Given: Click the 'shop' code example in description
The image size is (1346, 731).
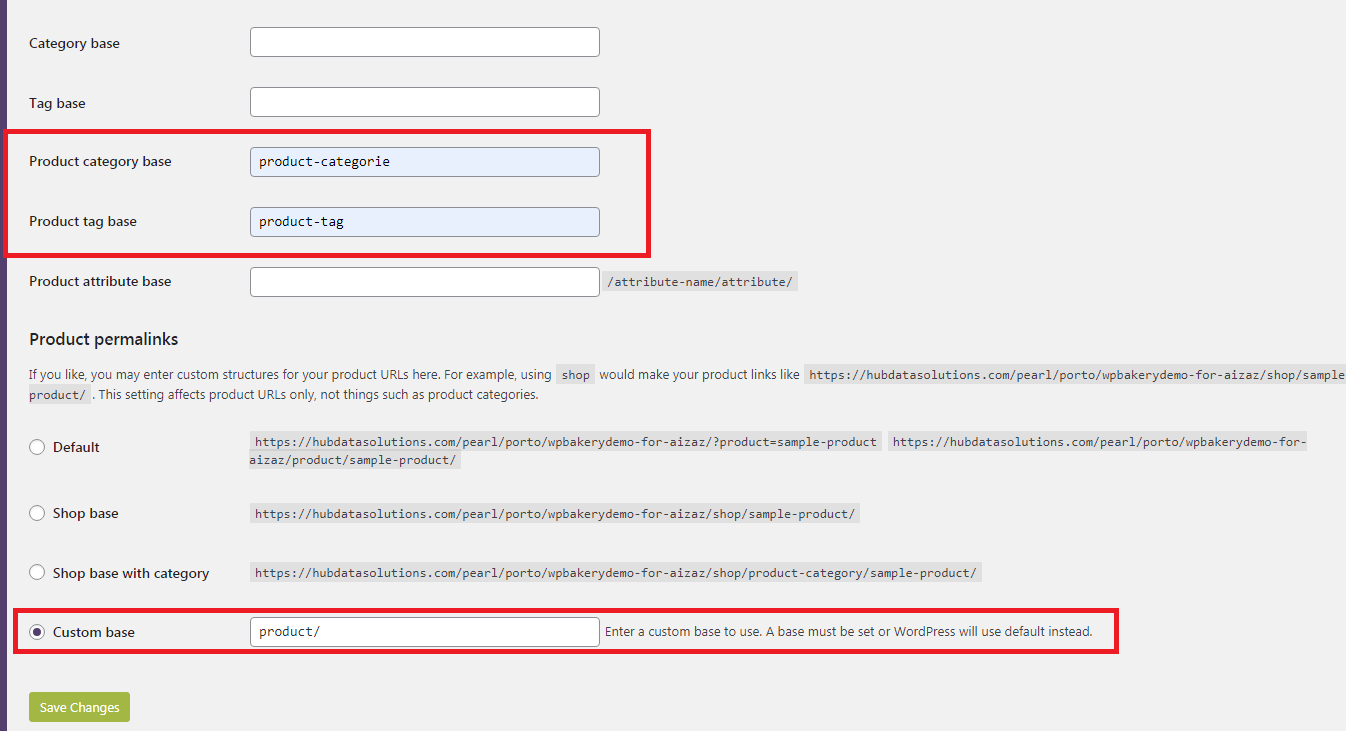Looking at the screenshot, I should pyautogui.click(x=575, y=375).
